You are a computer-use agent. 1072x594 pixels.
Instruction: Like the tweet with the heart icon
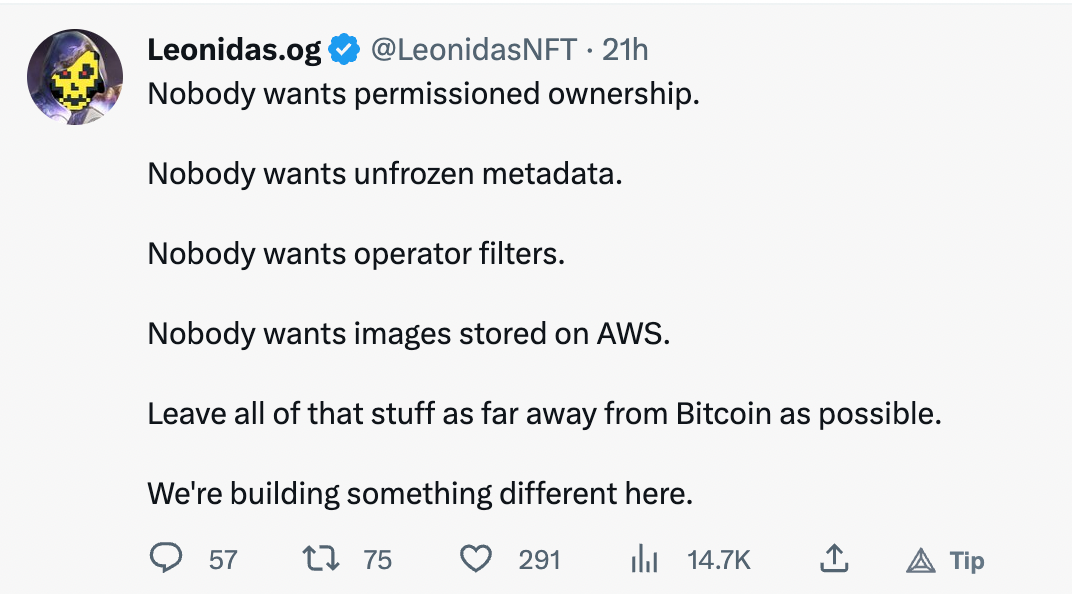click(x=475, y=559)
